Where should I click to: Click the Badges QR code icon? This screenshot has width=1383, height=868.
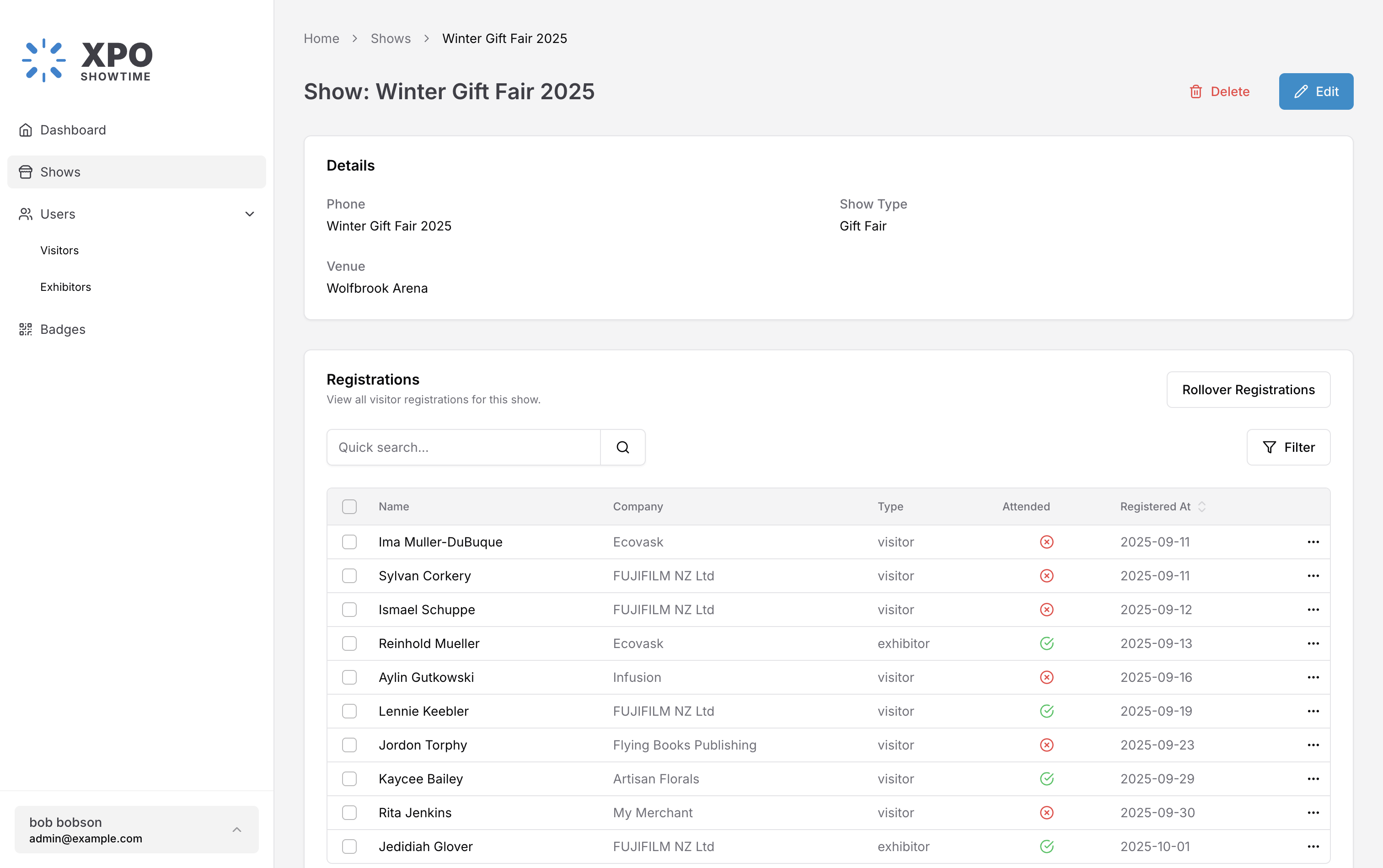click(25, 330)
